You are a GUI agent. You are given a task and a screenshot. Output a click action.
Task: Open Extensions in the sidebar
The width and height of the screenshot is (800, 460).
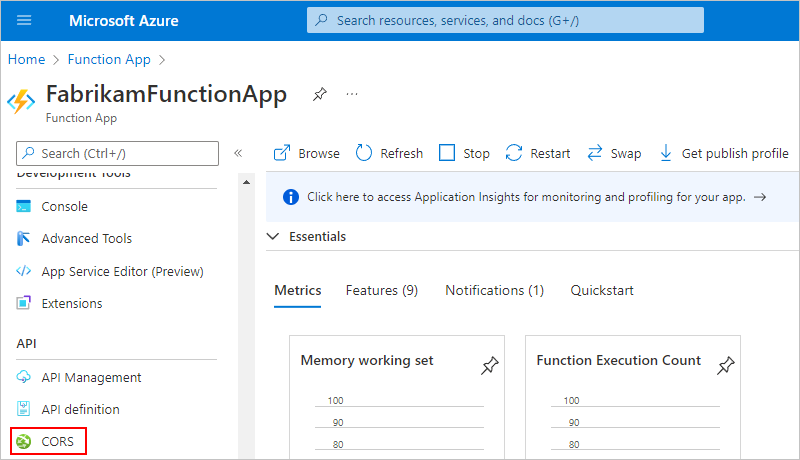[71, 303]
